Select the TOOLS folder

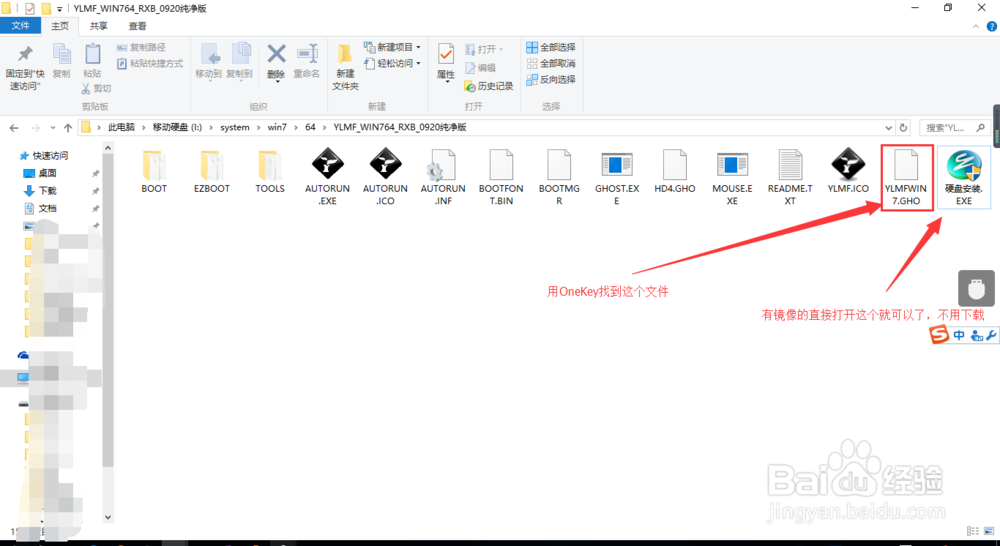(270, 172)
